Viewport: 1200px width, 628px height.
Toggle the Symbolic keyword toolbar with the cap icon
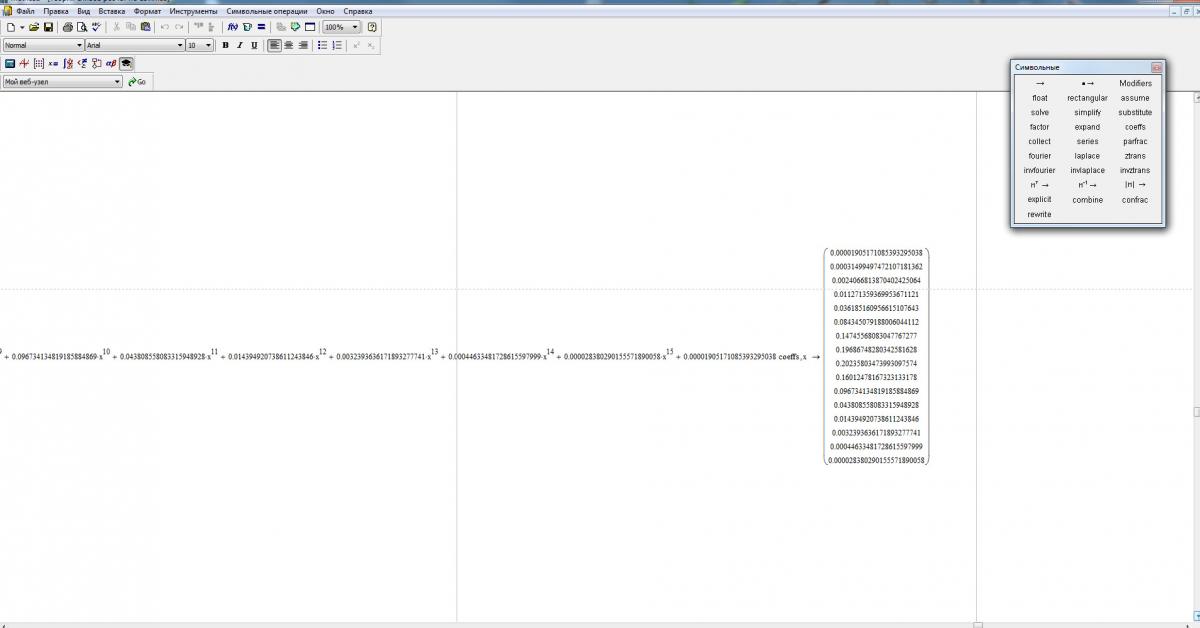(126, 63)
